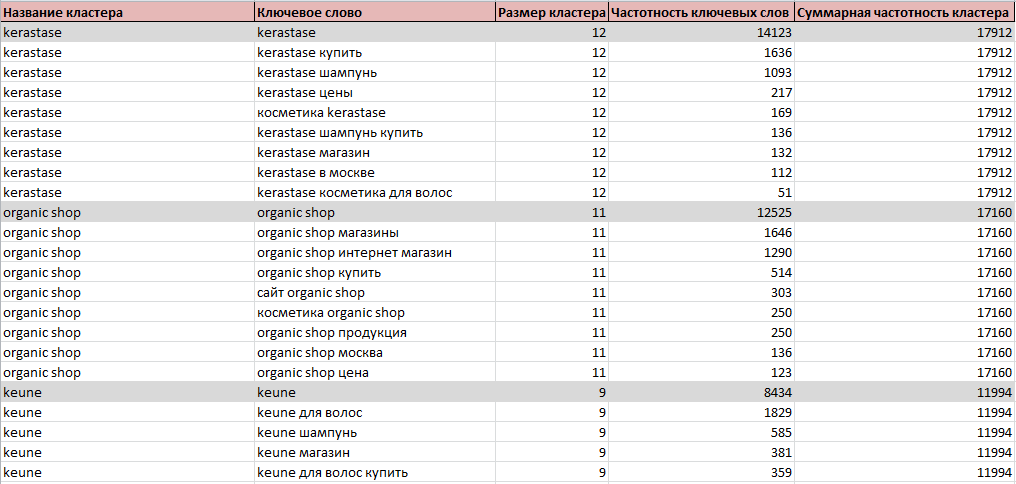The width and height of the screenshot is (1016, 484).
Task: Click the cell with frequency 1829
Action: (x=701, y=413)
